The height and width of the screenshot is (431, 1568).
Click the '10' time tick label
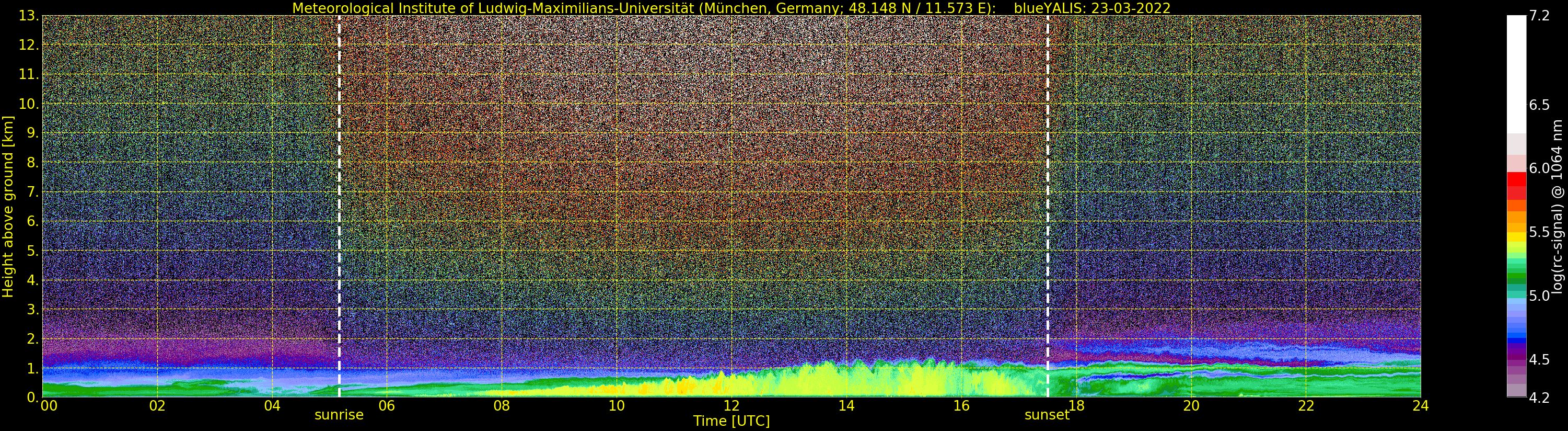click(617, 406)
